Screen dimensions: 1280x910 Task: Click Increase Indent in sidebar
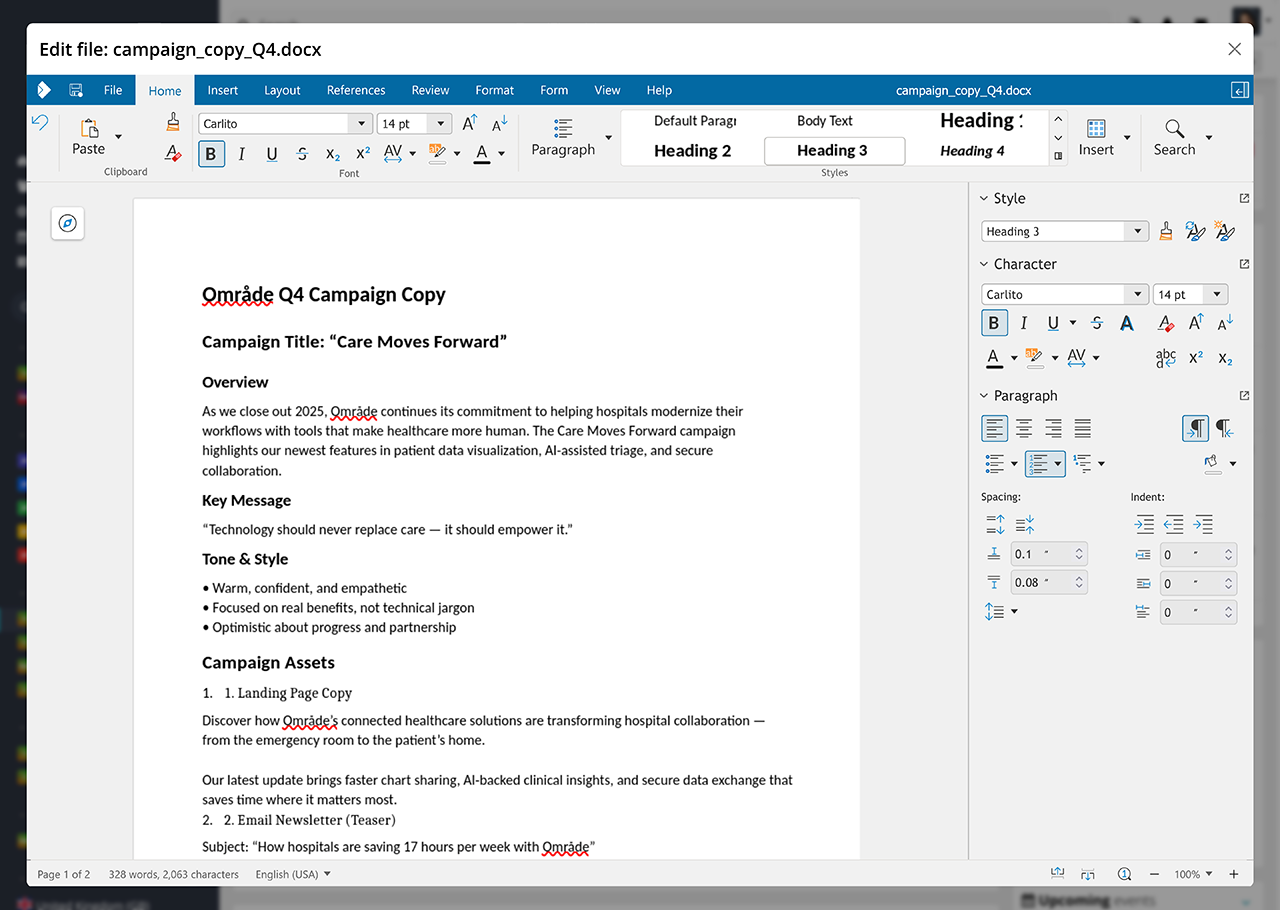(1144, 524)
